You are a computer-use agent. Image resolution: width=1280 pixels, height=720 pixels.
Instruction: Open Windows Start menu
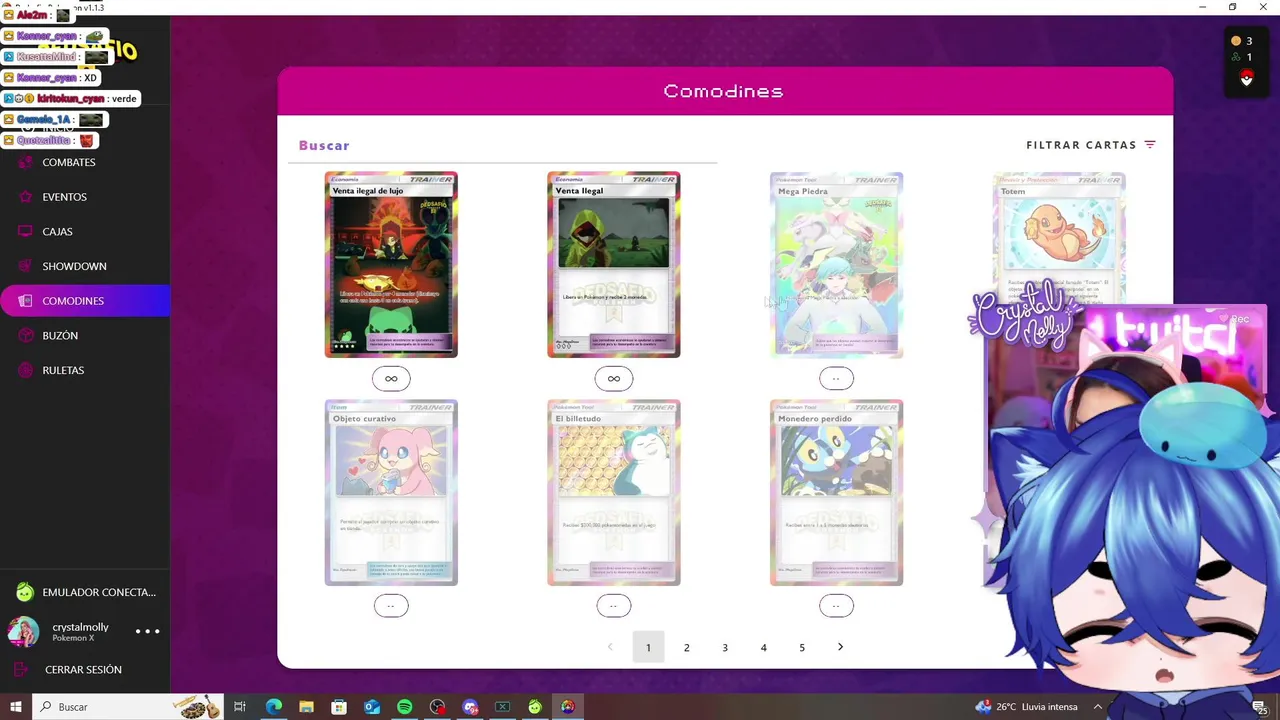[15, 707]
